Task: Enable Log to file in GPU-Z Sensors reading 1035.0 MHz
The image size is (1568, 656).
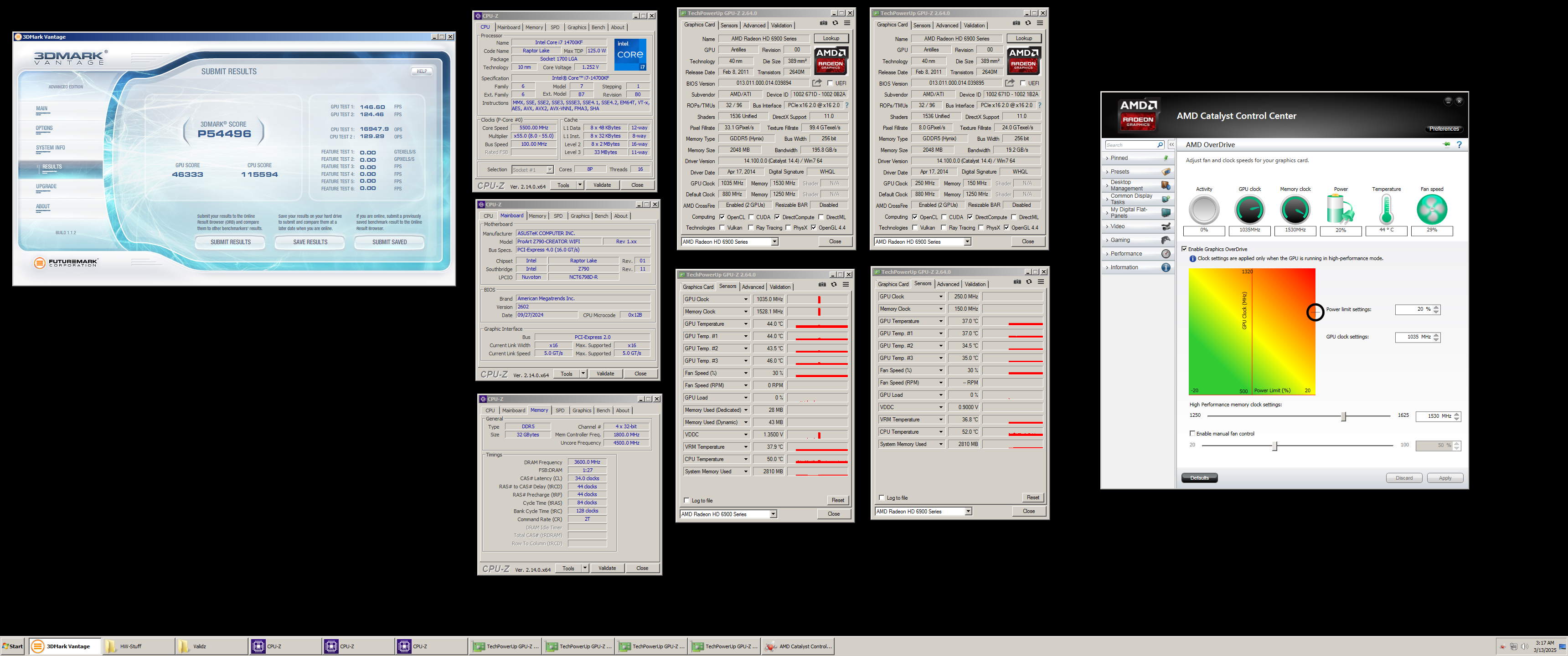Action: pyautogui.click(x=687, y=501)
